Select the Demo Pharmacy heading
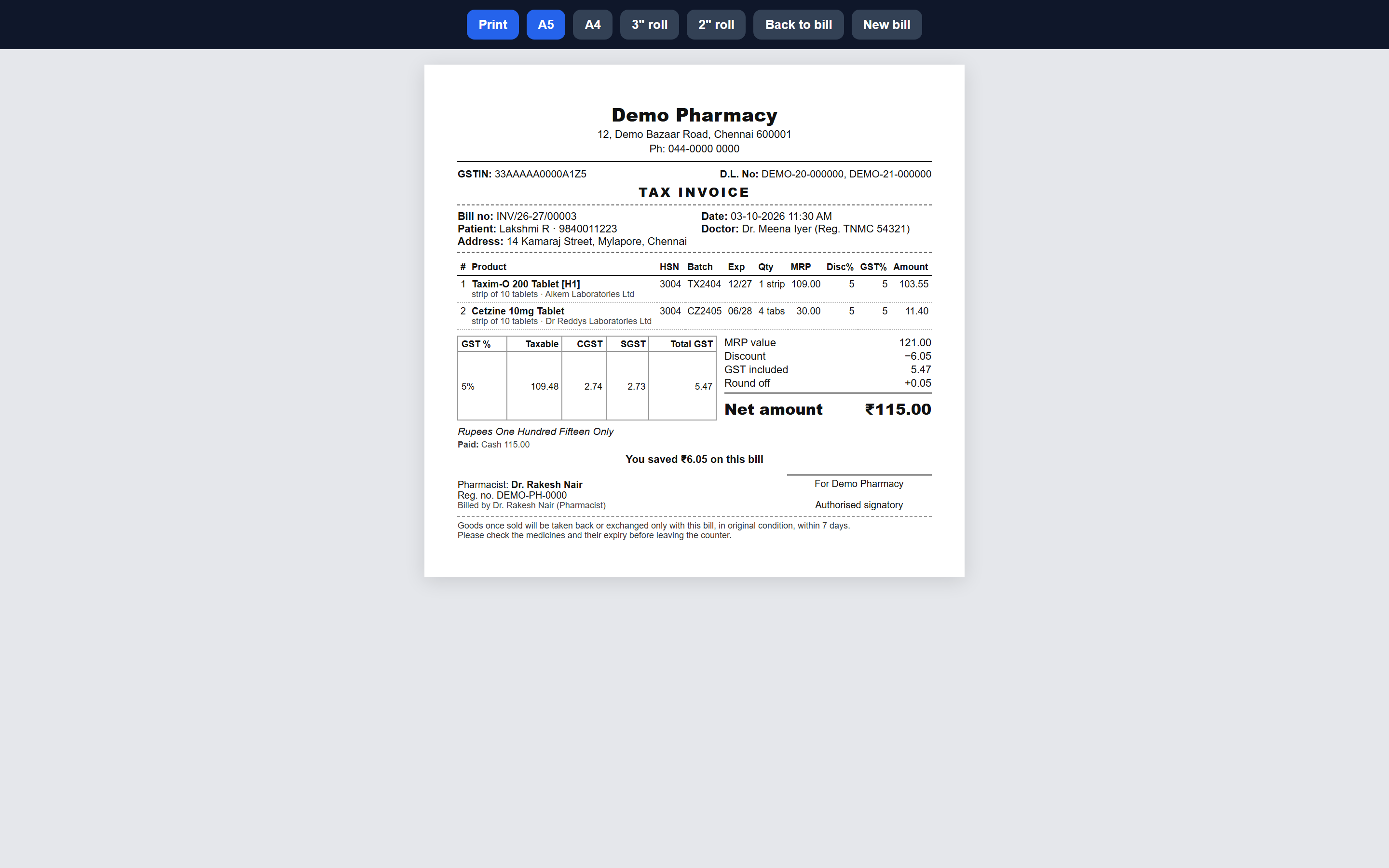This screenshot has height=868, width=1389. (x=694, y=115)
